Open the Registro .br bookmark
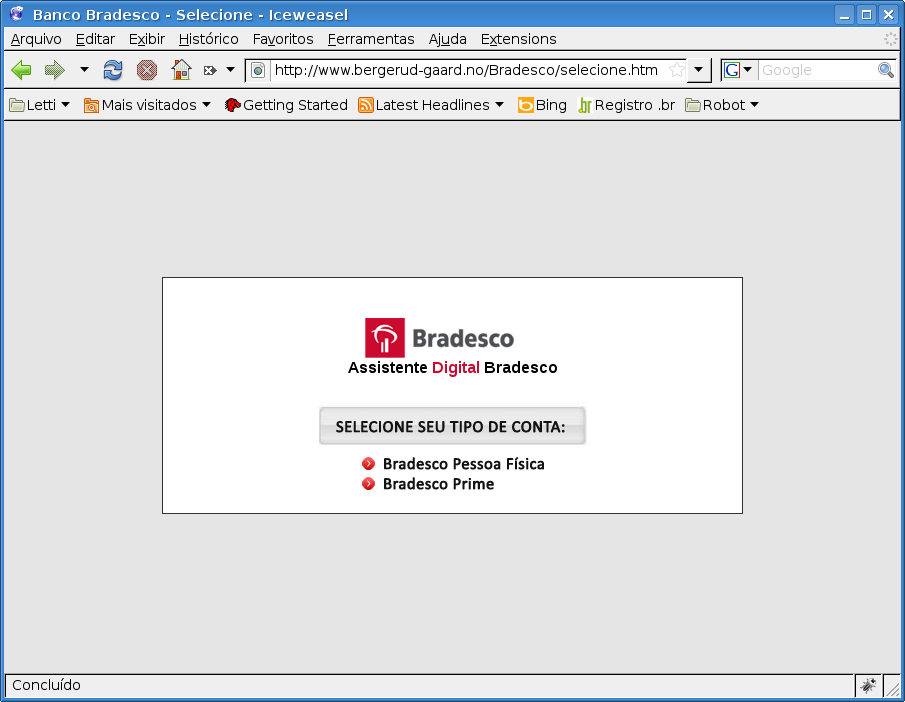 click(x=626, y=105)
